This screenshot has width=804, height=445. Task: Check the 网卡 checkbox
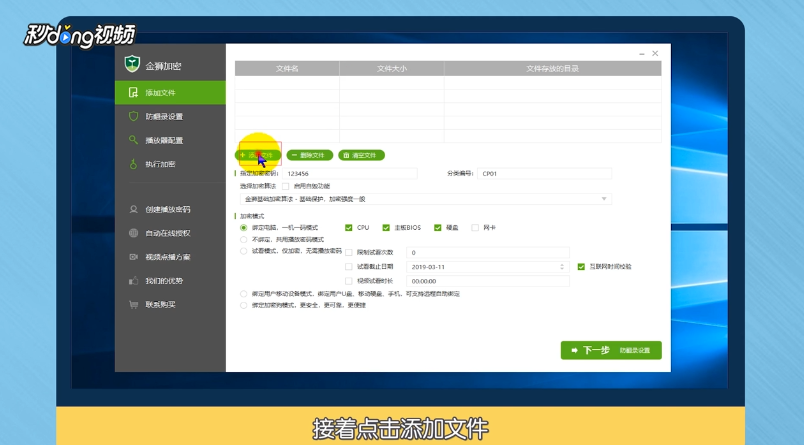point(475,228)
